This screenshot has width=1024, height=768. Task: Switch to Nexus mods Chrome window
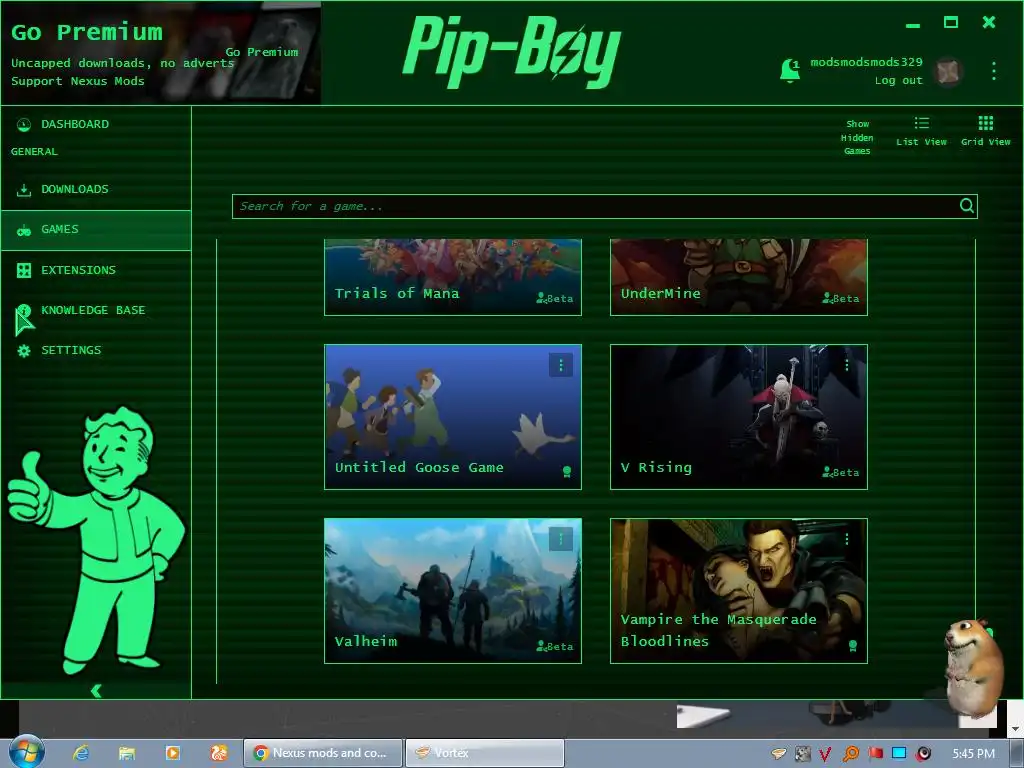[323, 753]
